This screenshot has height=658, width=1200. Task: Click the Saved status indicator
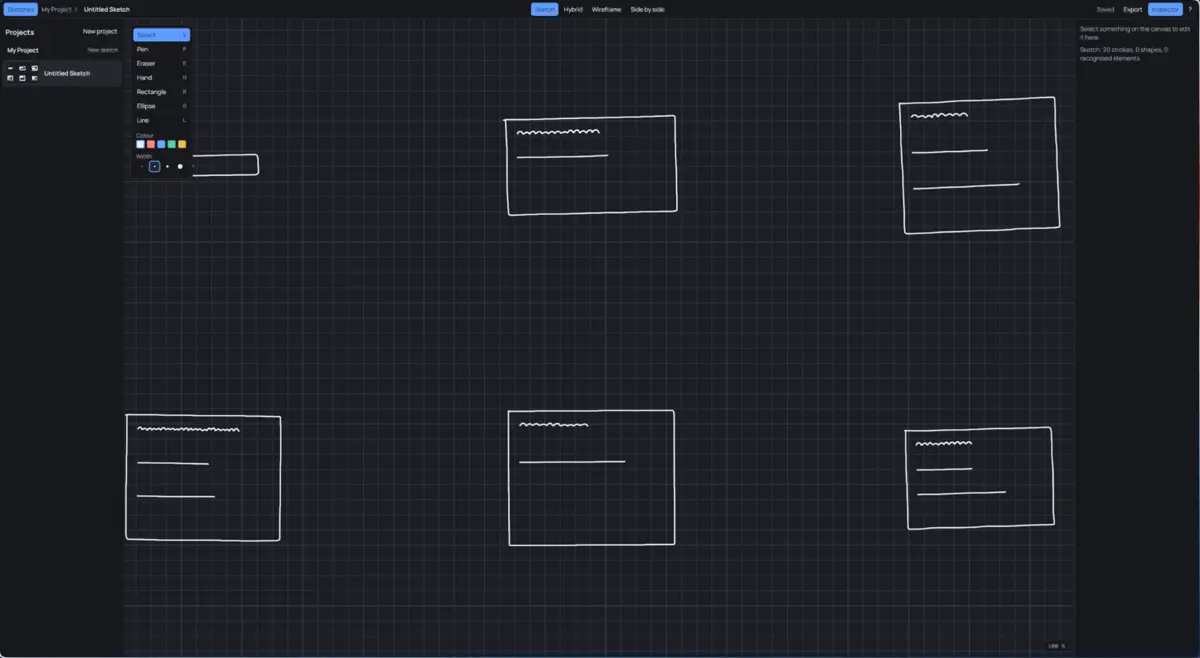coord(1105,9)
